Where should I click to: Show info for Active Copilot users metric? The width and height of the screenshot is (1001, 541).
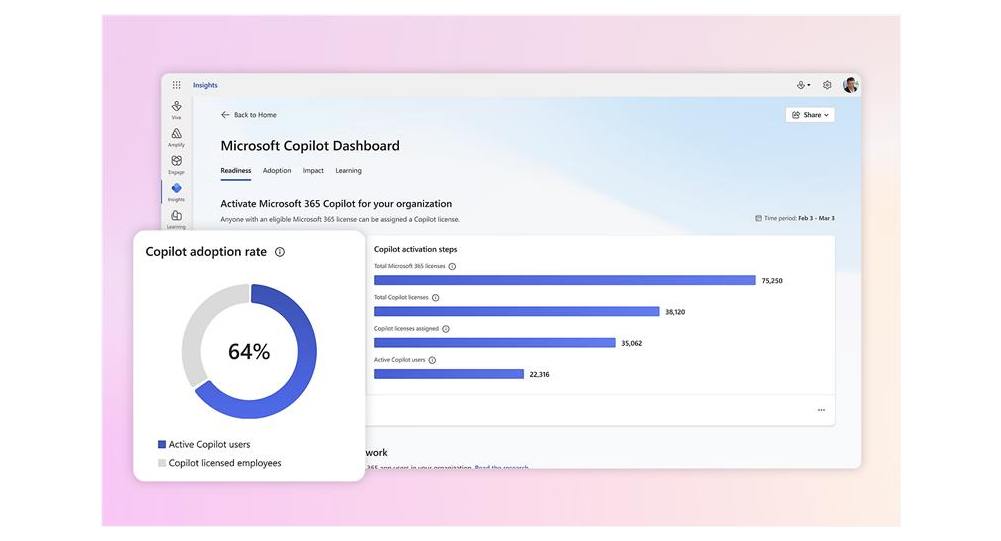pyautogui.click(x=432, y=360)
